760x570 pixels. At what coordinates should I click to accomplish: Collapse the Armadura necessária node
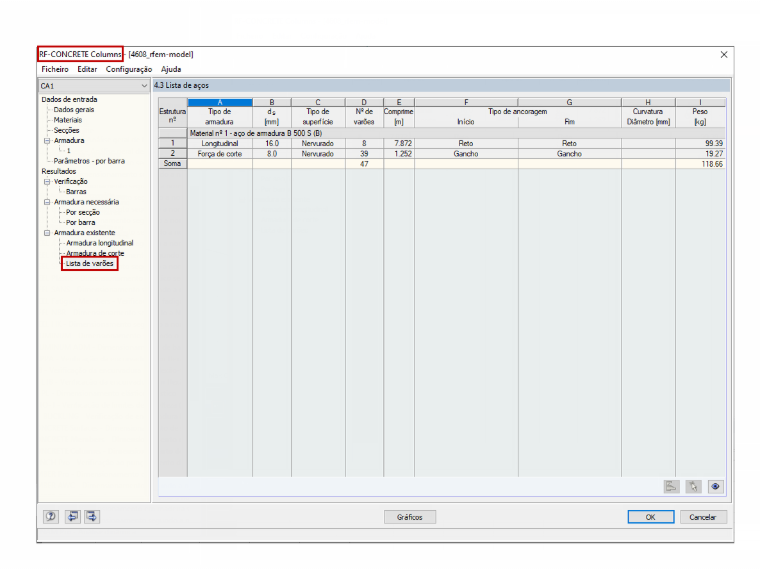[x=47, y=202]
